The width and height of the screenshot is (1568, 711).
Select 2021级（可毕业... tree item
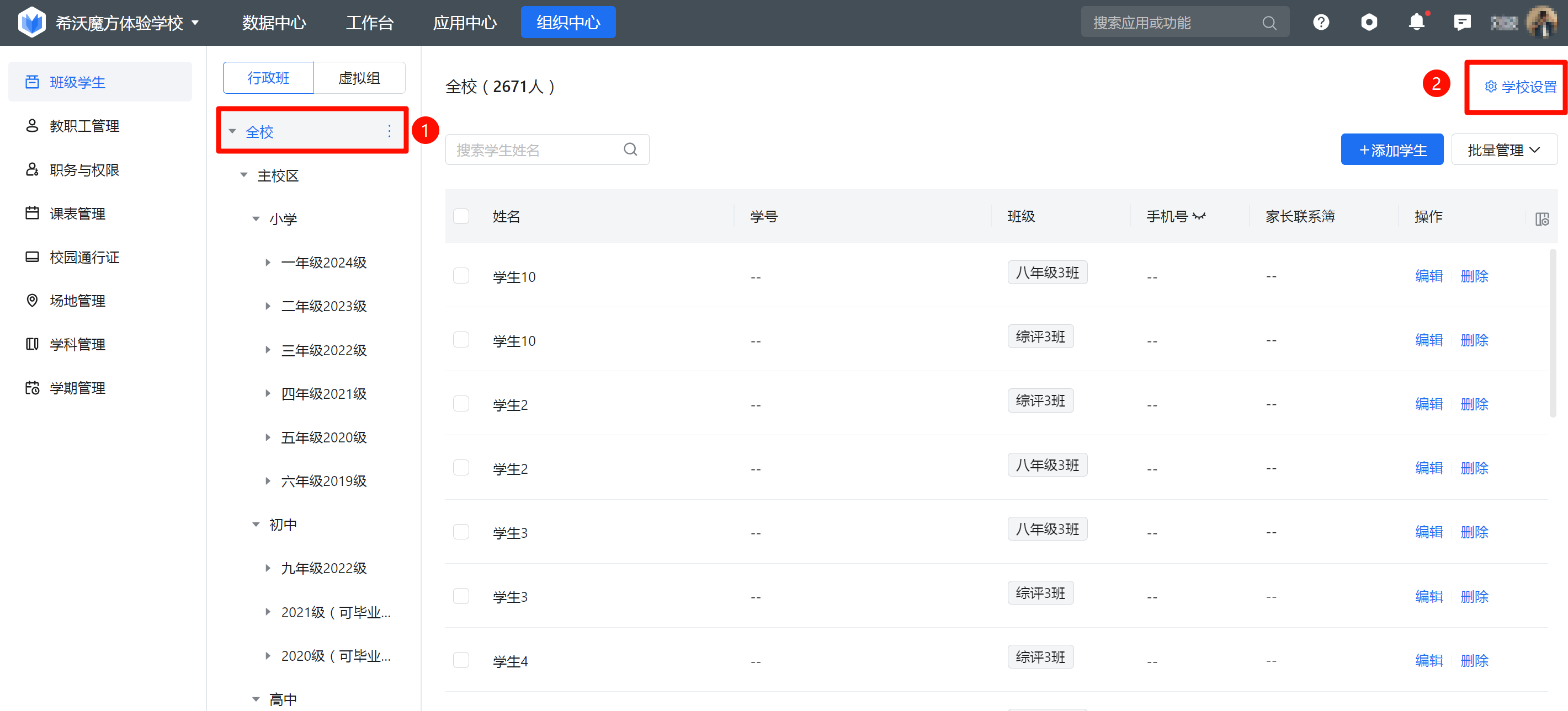pyautogui.click(x=336, y=612)
